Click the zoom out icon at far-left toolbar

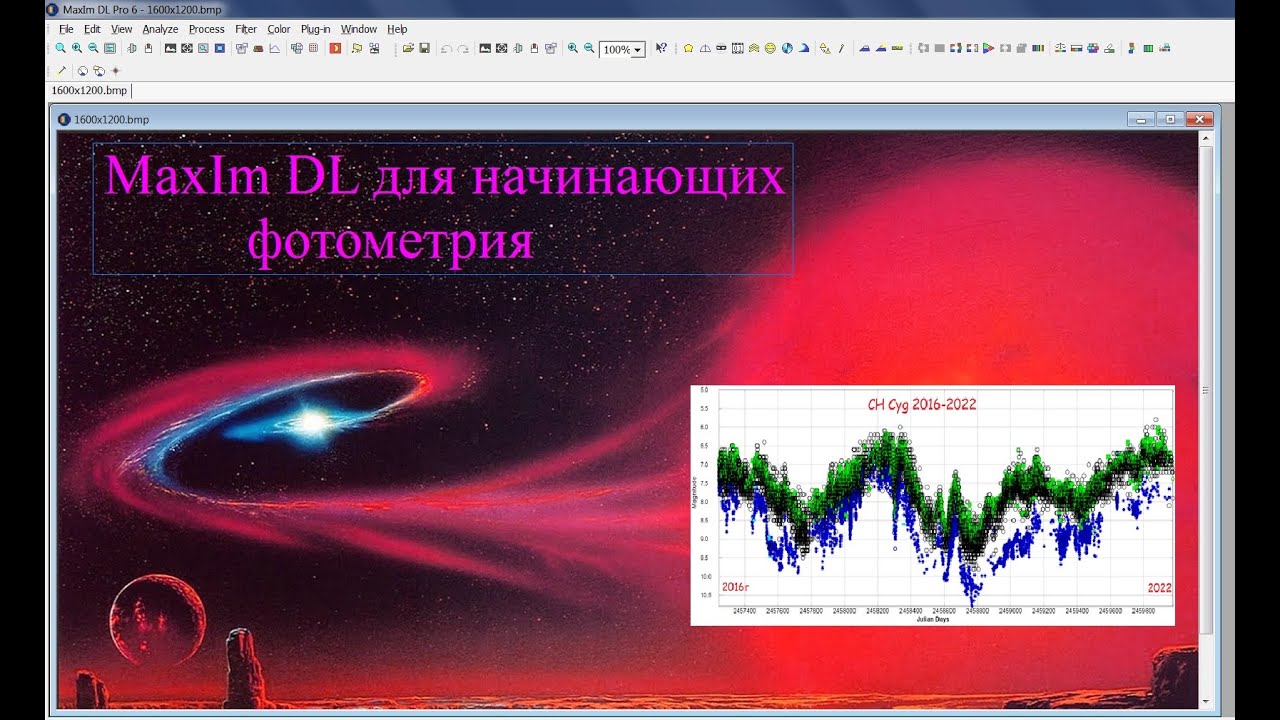[x=93, y=48]
